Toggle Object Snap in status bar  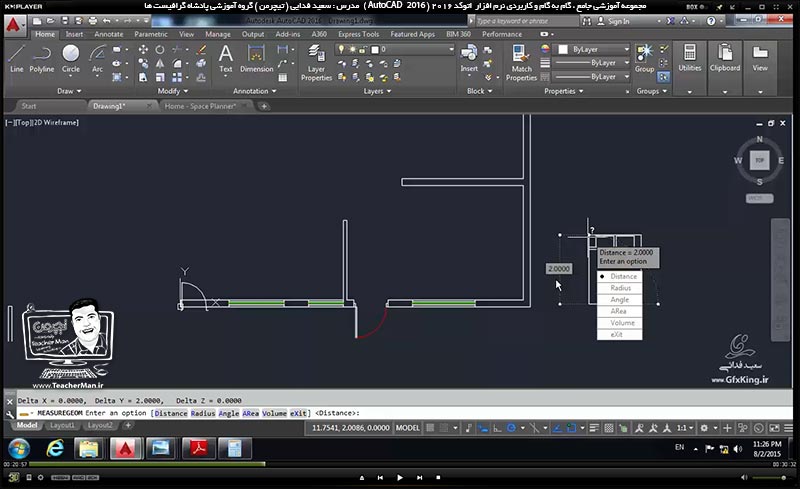tap(571, 428)
